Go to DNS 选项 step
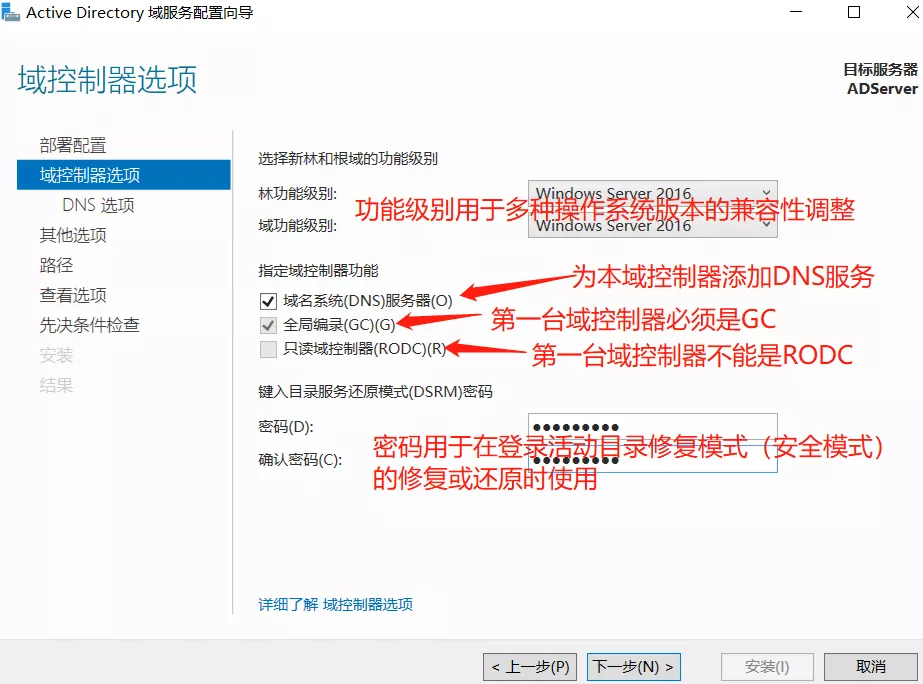Screen dimensions: 923x684 98,205
